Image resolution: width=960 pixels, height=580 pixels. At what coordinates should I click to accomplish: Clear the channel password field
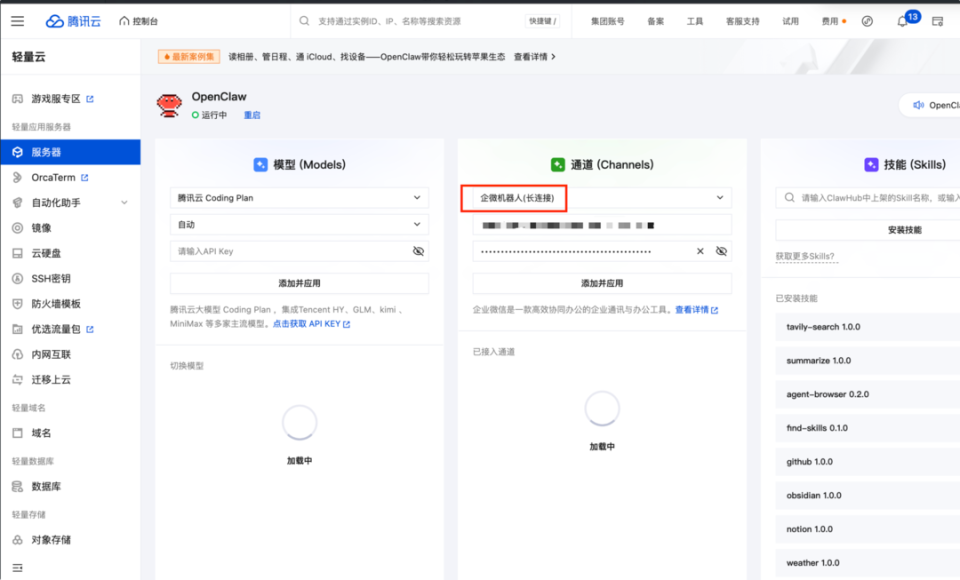699,251
